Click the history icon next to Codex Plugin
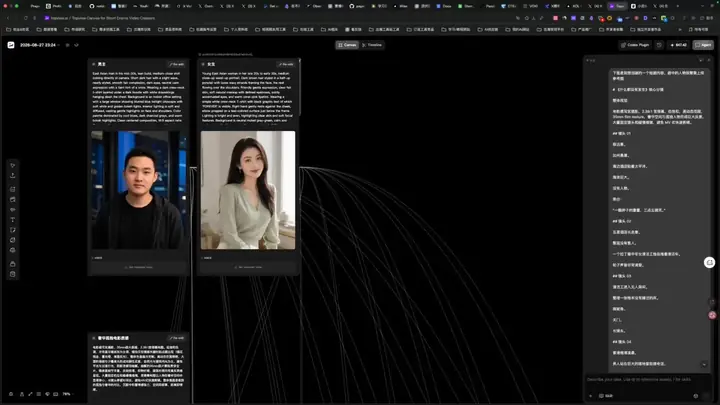Image resolution: width=720 pixels, height=405 pixels. (659, 45)
